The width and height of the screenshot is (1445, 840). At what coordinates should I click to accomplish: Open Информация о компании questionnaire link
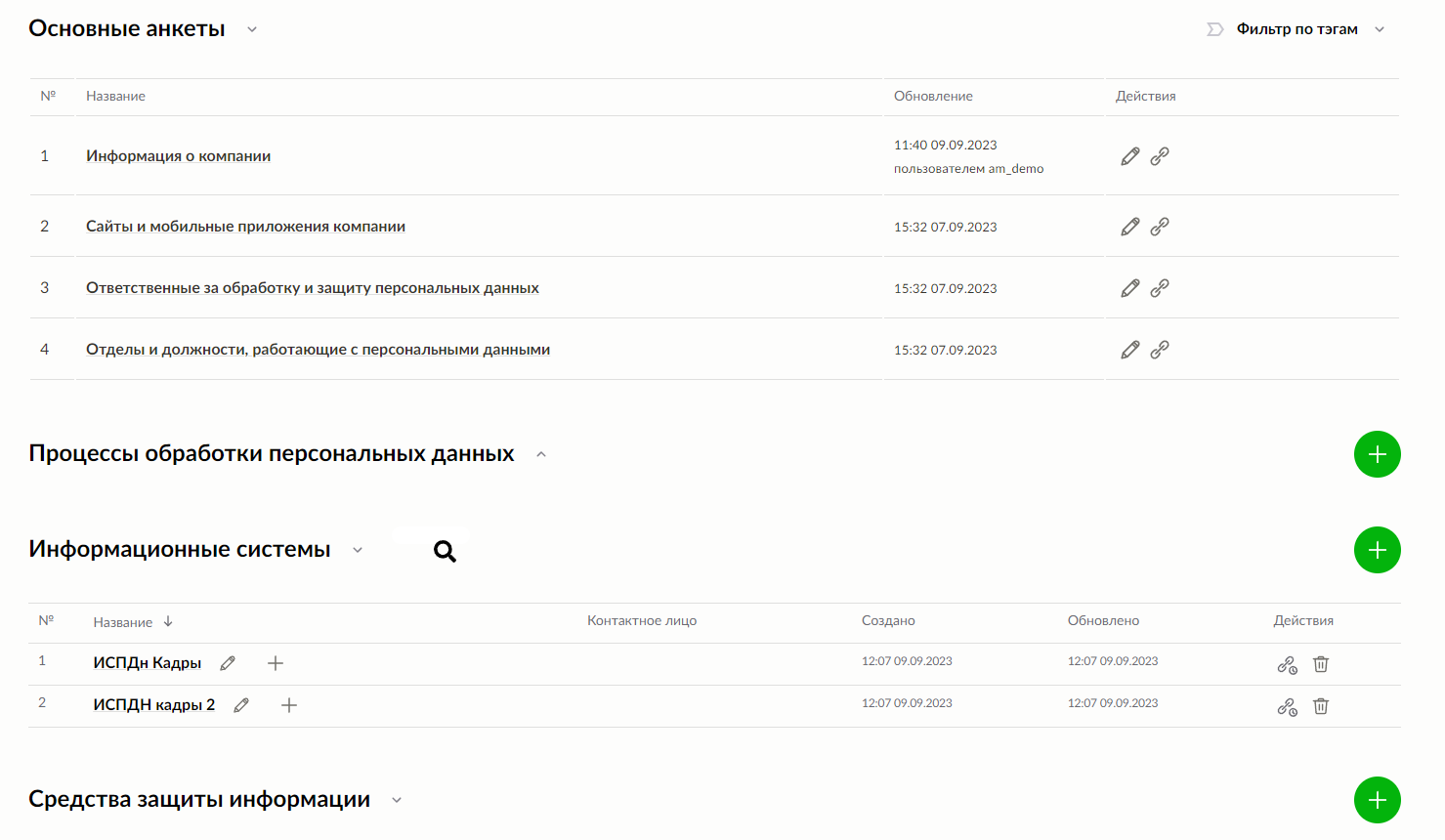click(x=178, y=156)
